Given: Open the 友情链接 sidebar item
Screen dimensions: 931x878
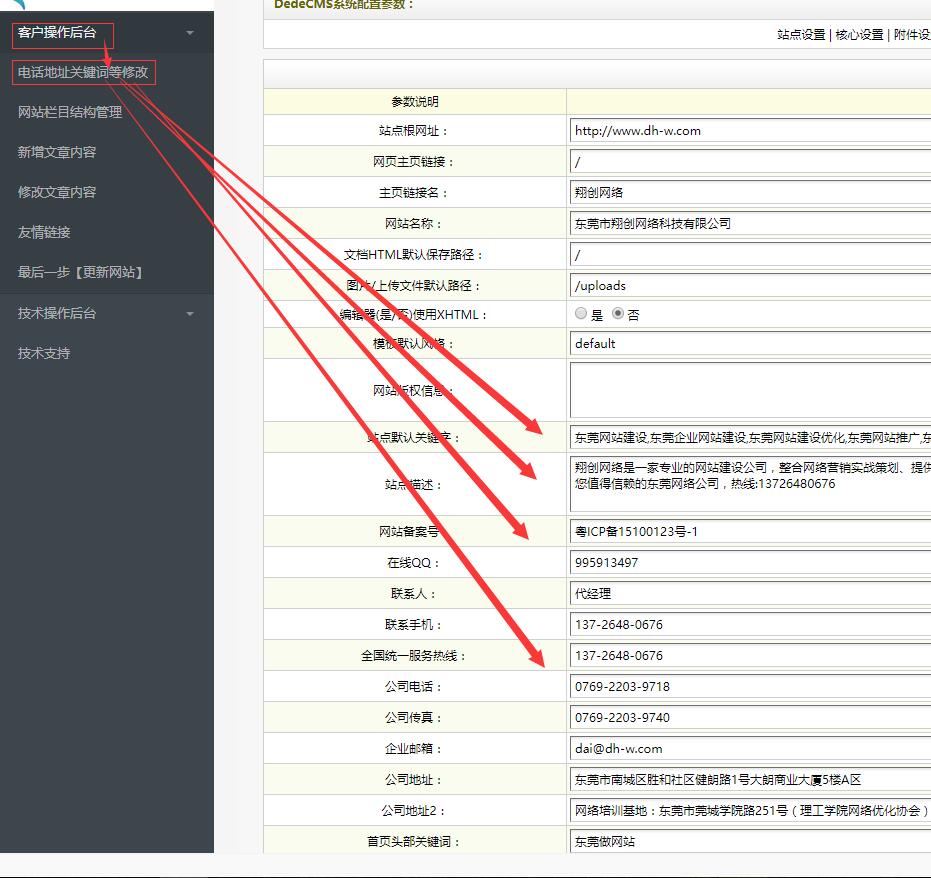Looking at the screenshot, I should click(44, 232).
